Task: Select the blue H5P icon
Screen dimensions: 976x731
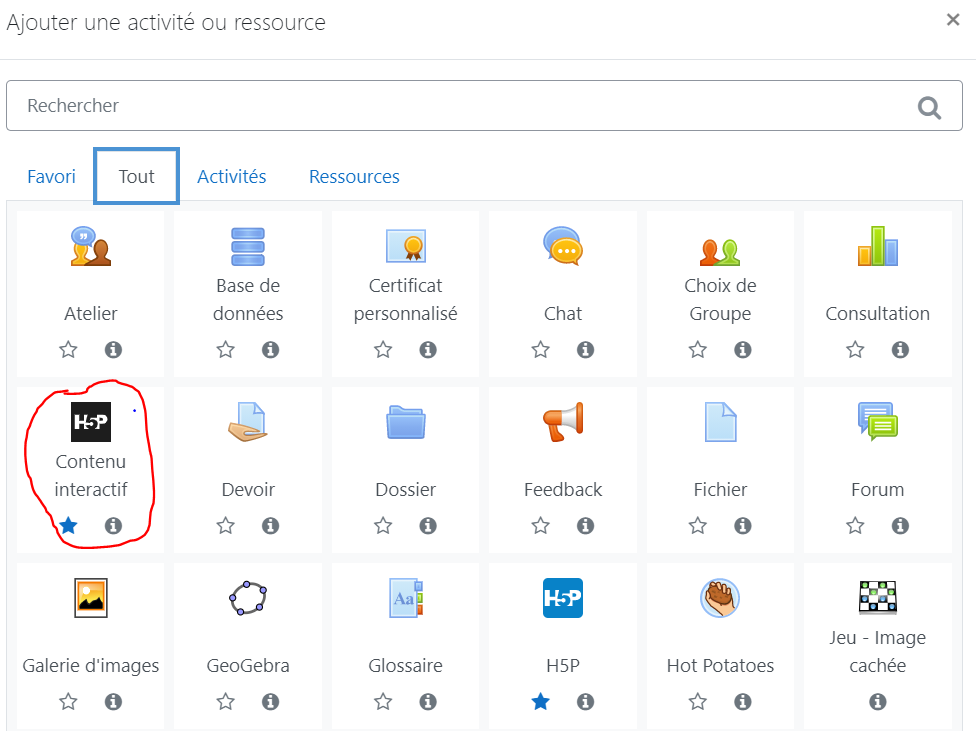Action: (x=563, y=598)
